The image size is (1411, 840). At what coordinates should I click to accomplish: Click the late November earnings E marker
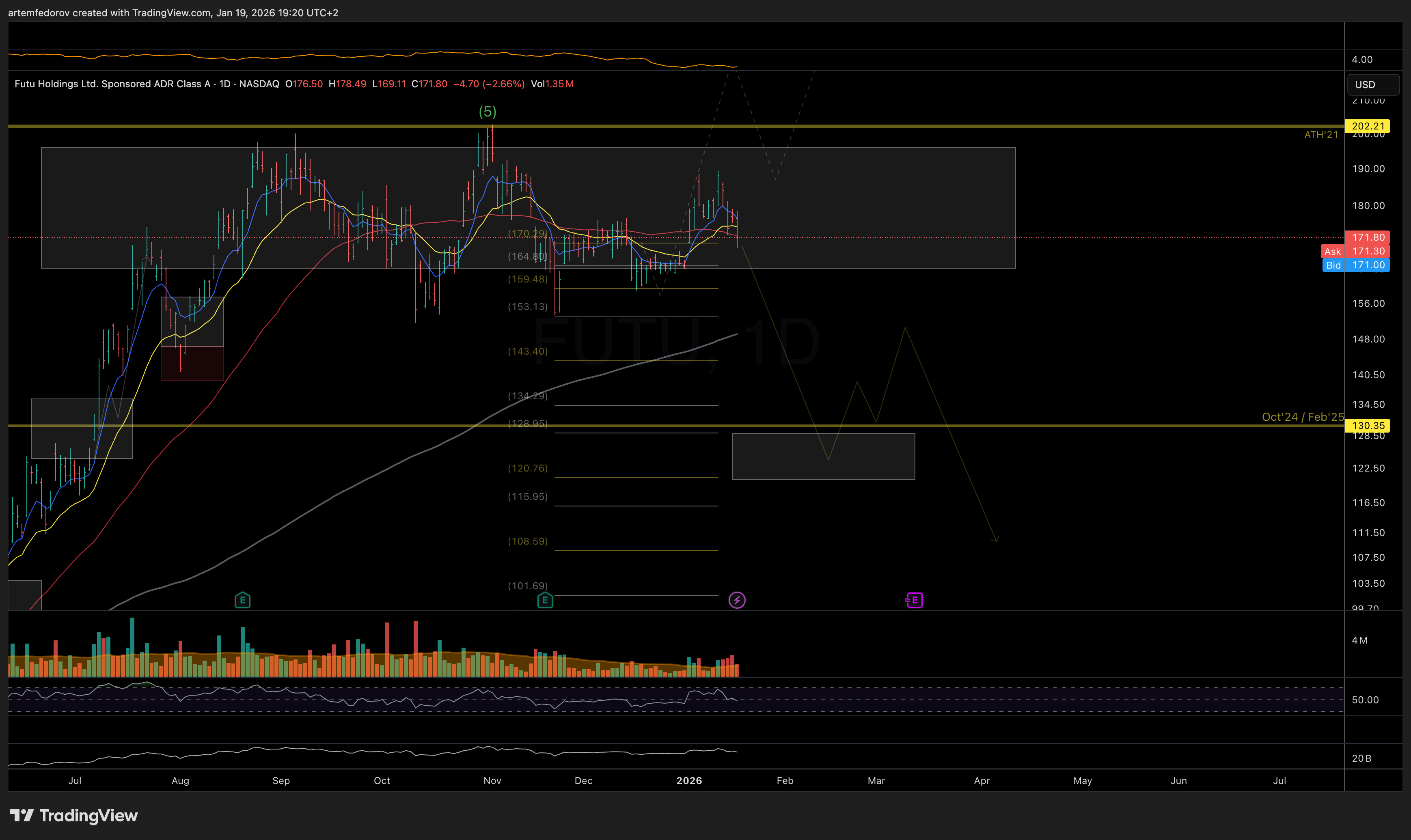click(545, 600)
